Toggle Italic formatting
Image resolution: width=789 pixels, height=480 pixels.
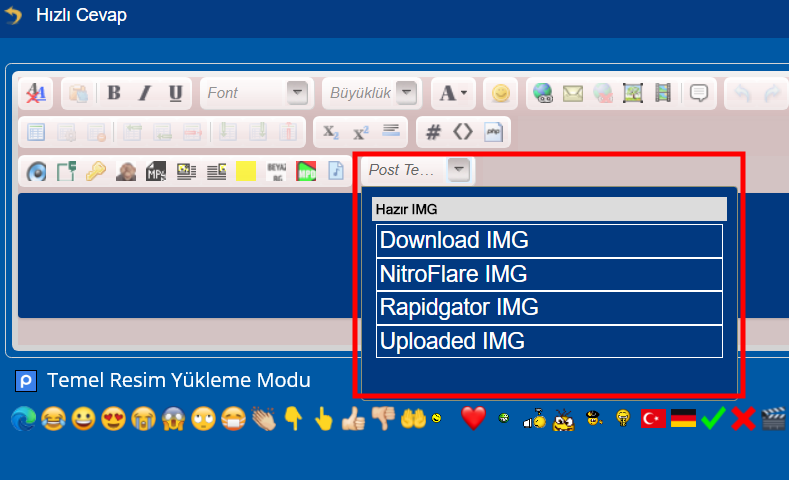[x=145, y=93]
